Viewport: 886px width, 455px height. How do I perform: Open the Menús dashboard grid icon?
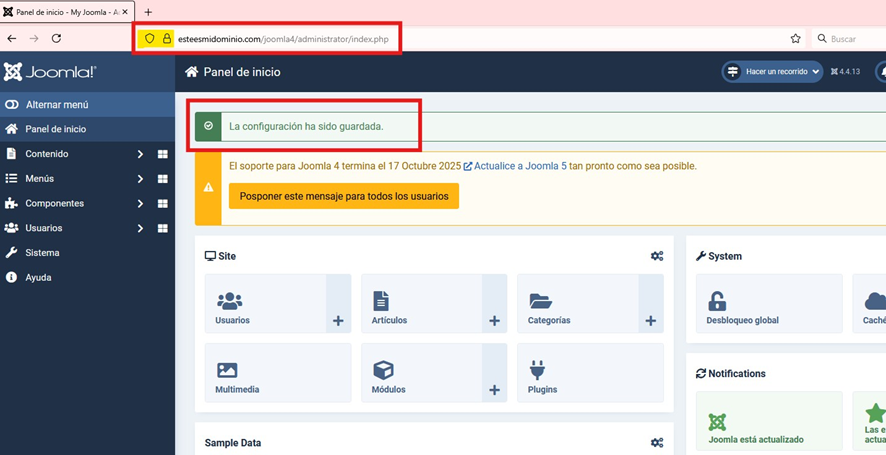pyautogui.click(x=163, y=179)
